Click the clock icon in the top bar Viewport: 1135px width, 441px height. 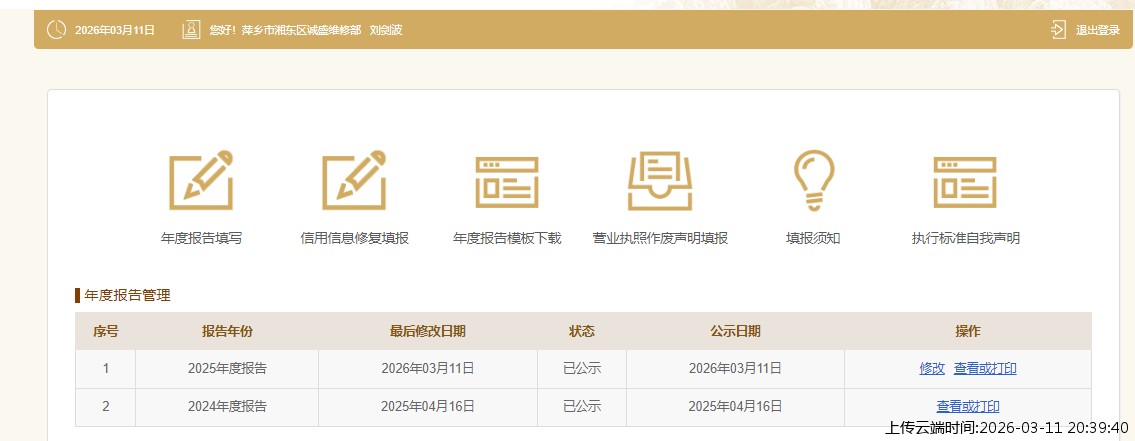tap(56, 30)
